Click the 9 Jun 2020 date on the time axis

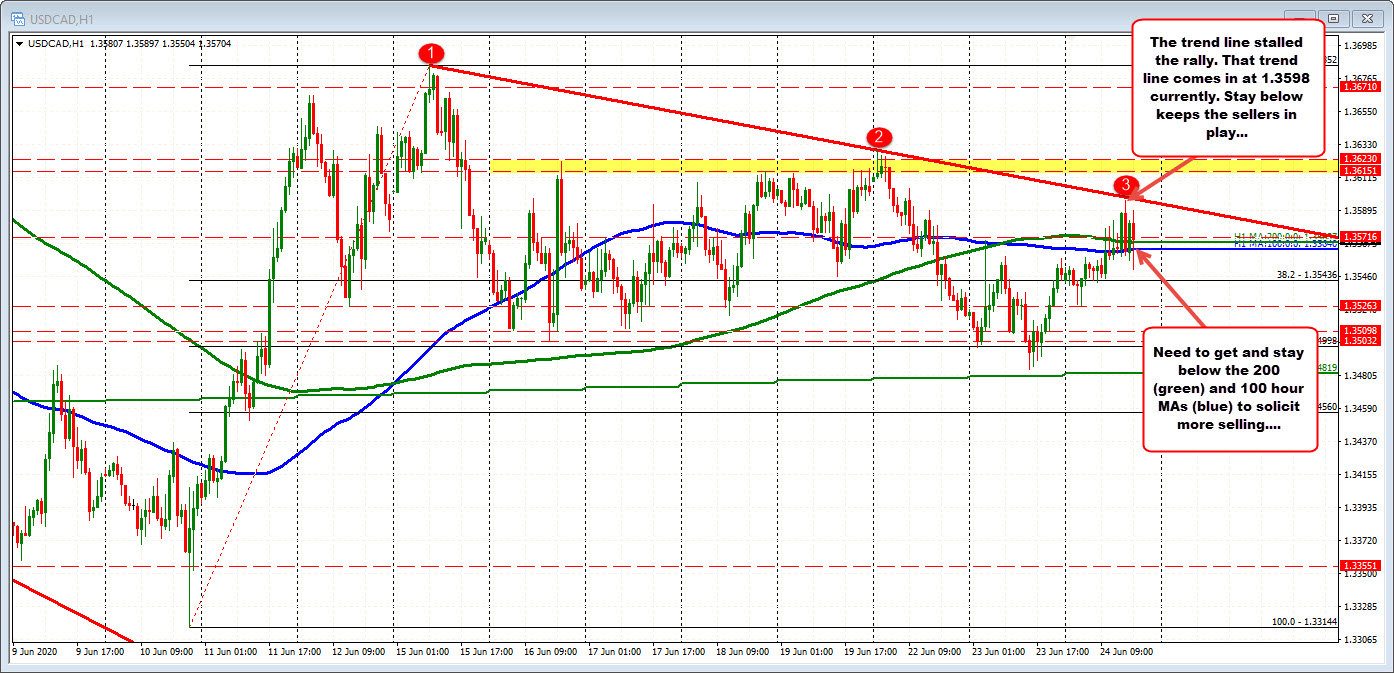coord(37,651)
